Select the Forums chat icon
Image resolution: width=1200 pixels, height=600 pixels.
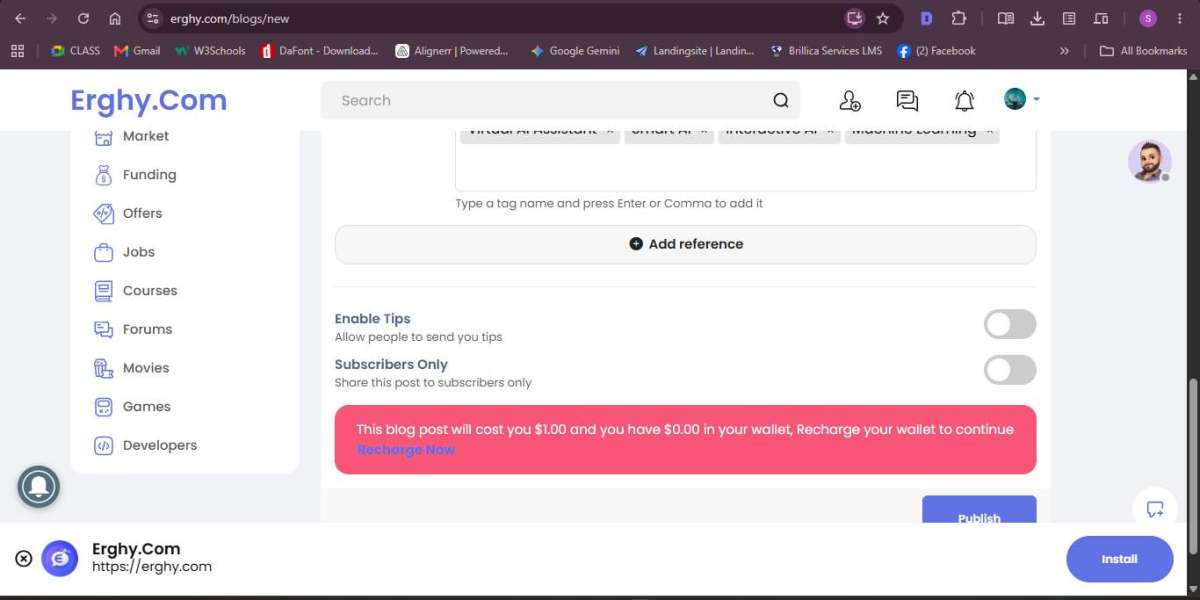[104, 330]
